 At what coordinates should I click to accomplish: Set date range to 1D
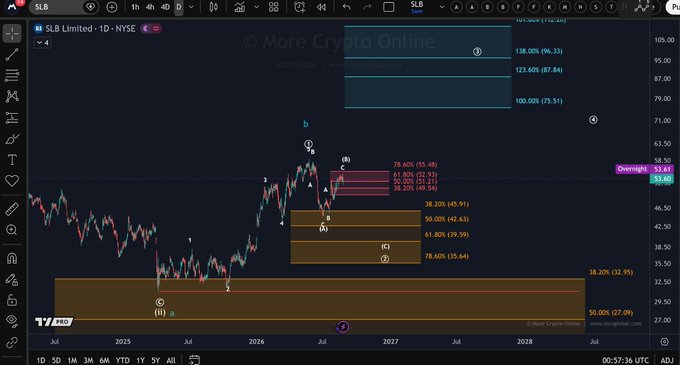point(41,360)
